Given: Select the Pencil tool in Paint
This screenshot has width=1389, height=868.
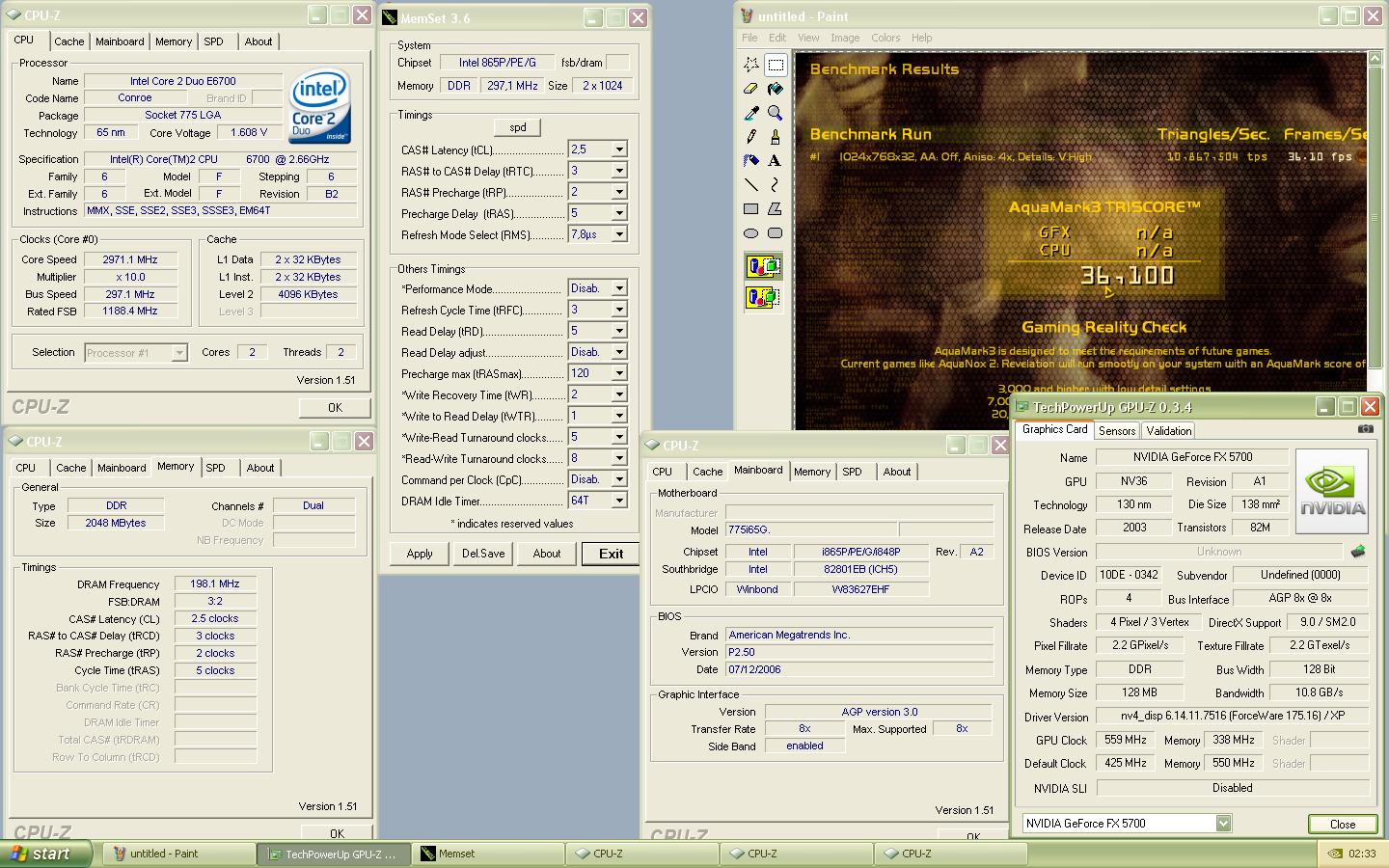Looking at the screenshot, I should [751, 137].
